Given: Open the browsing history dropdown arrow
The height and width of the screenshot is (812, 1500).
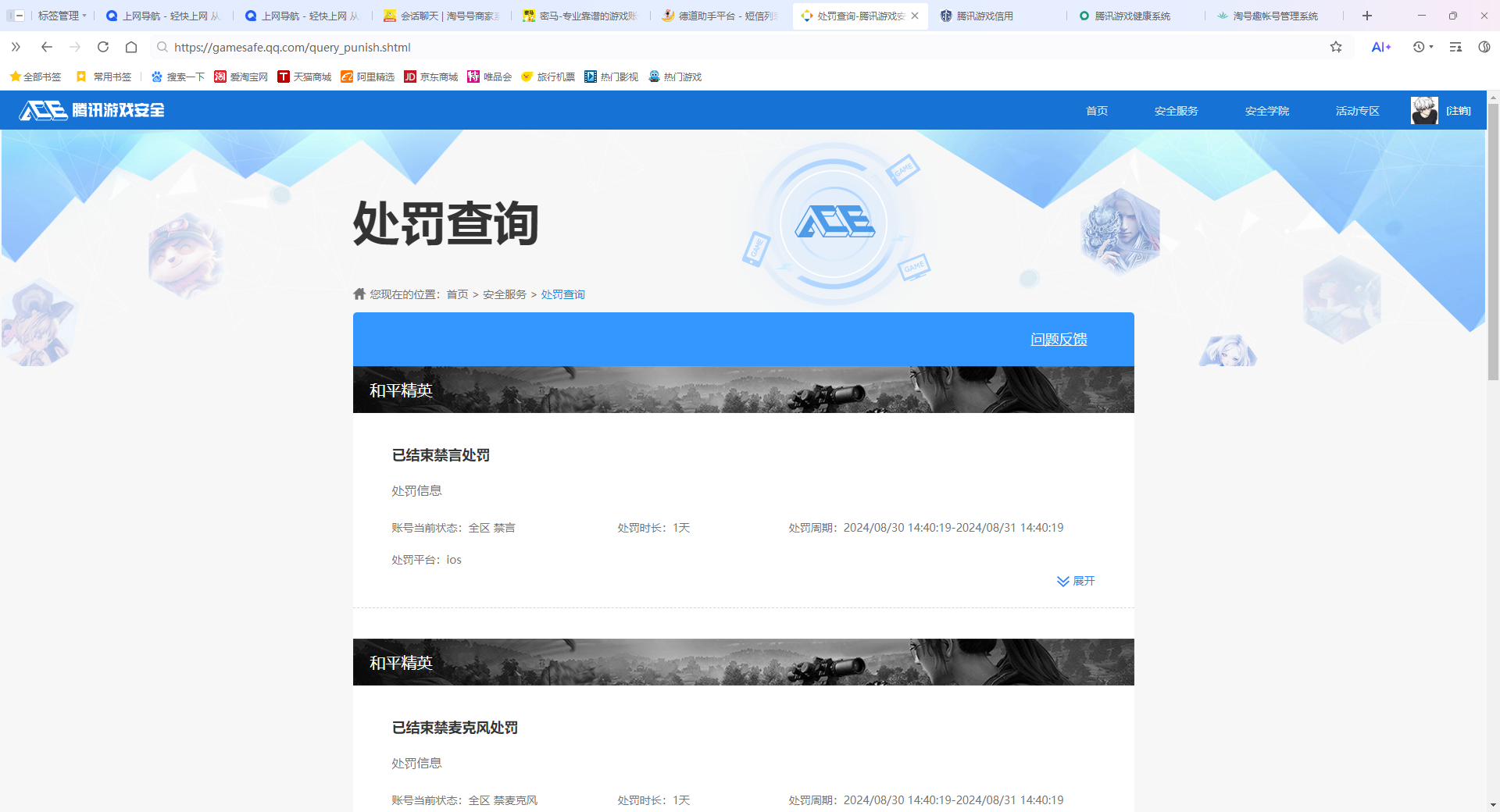Looking at the screenshot, I should point(1432,48).
